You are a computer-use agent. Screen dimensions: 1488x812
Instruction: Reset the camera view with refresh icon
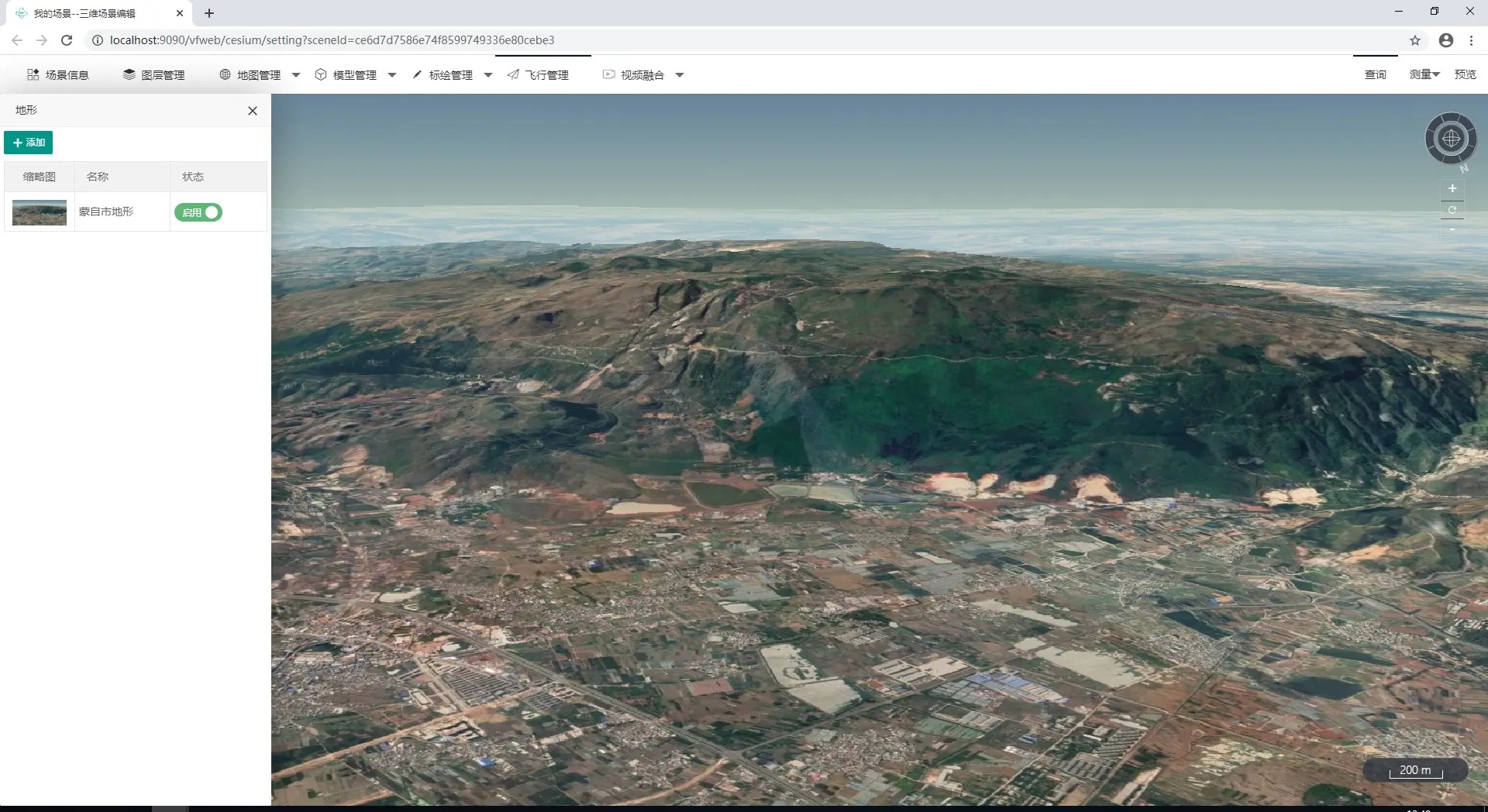(1452, 210)
